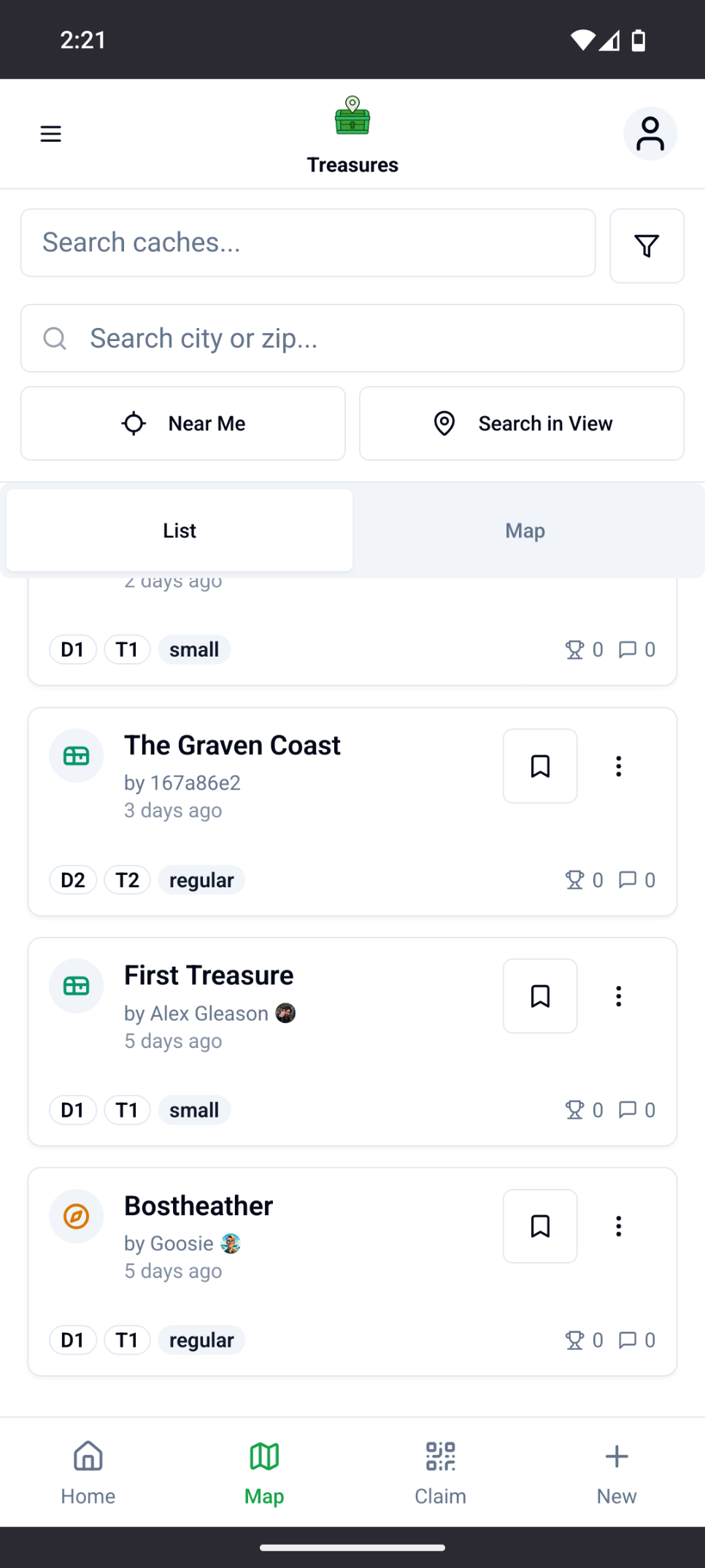
Task: Open the user profile icon
Action: coord(650,134)
